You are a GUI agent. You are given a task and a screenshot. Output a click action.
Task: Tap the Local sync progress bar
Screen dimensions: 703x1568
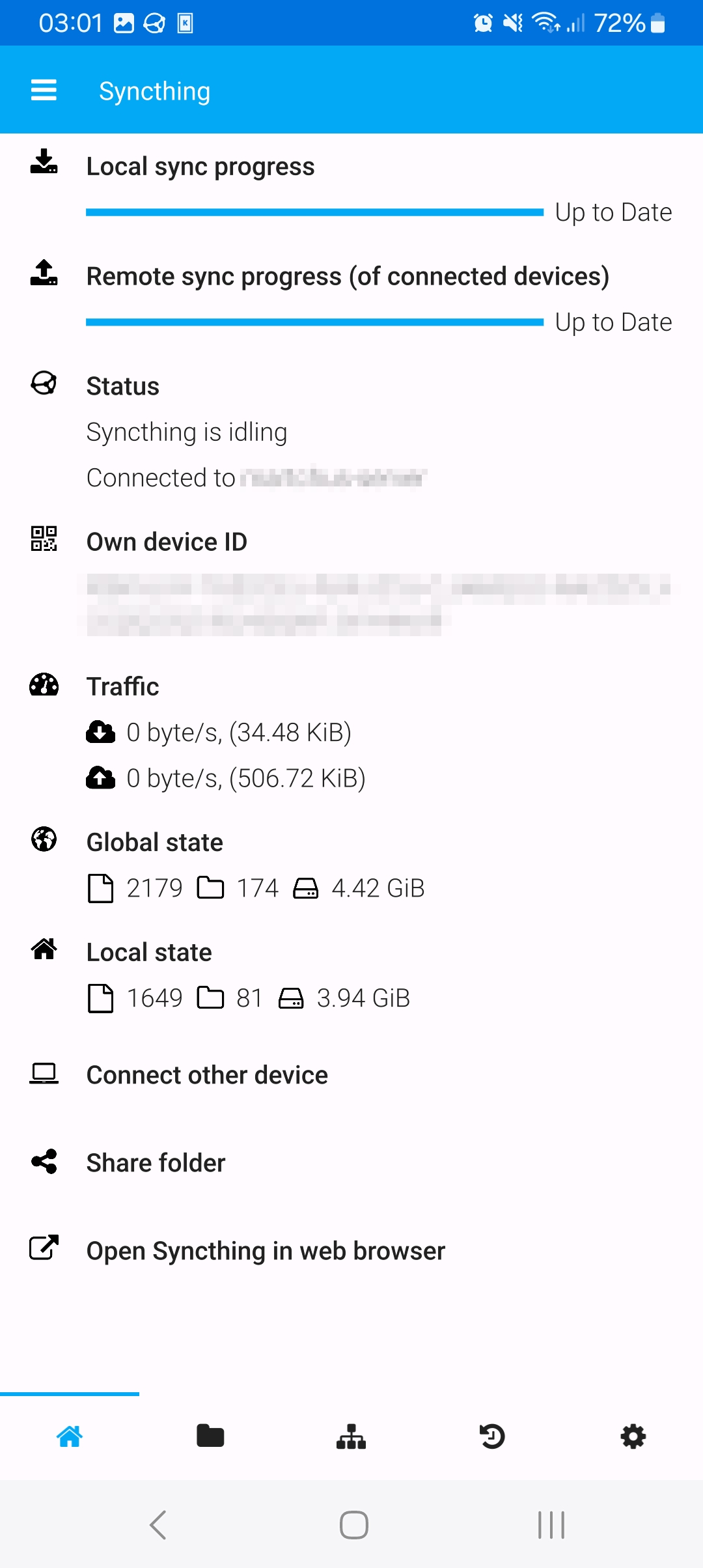pyautogui.click(x=314, y=212)
